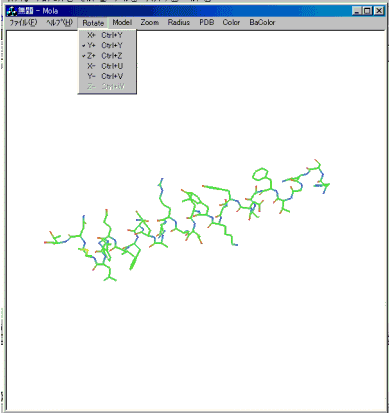This screenshot has width=389, height=416.
Task: Select Y- Ctrl+V rotation entry
Action: coord(107,76)
